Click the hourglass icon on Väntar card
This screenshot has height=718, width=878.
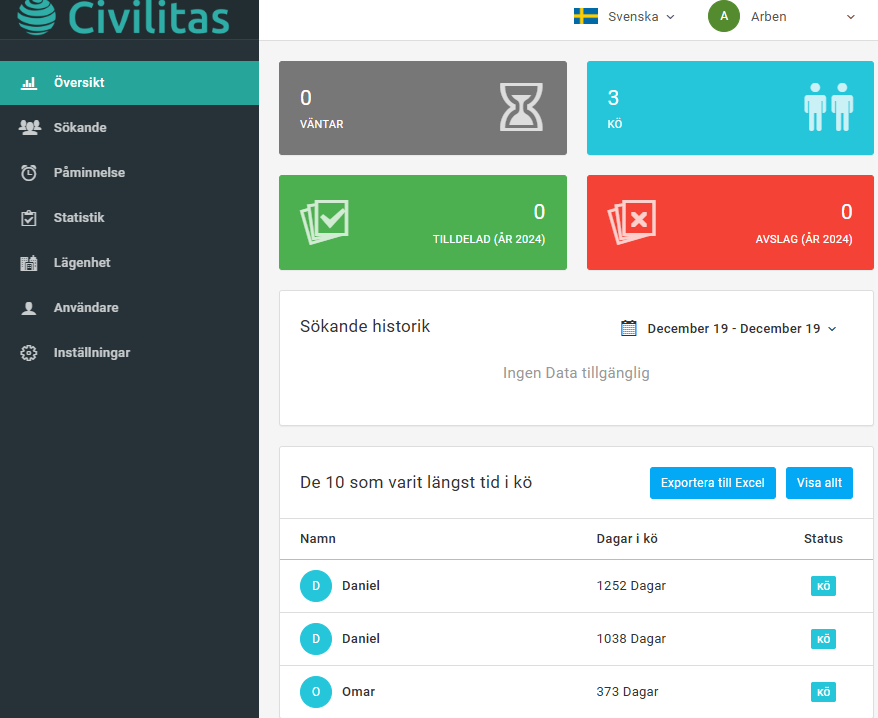click(521, 107)
